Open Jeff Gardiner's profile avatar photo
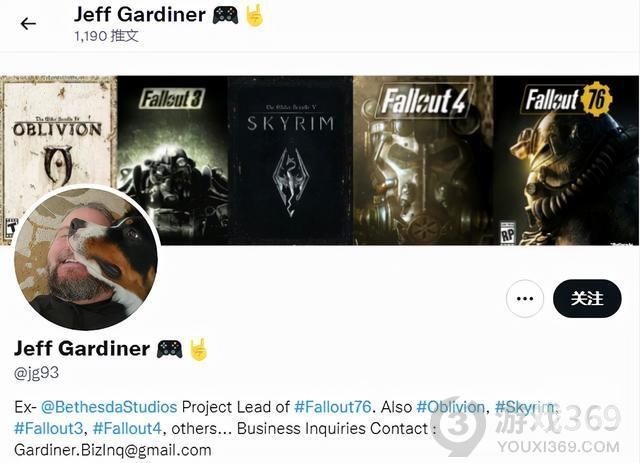 (x=86, y=258)
